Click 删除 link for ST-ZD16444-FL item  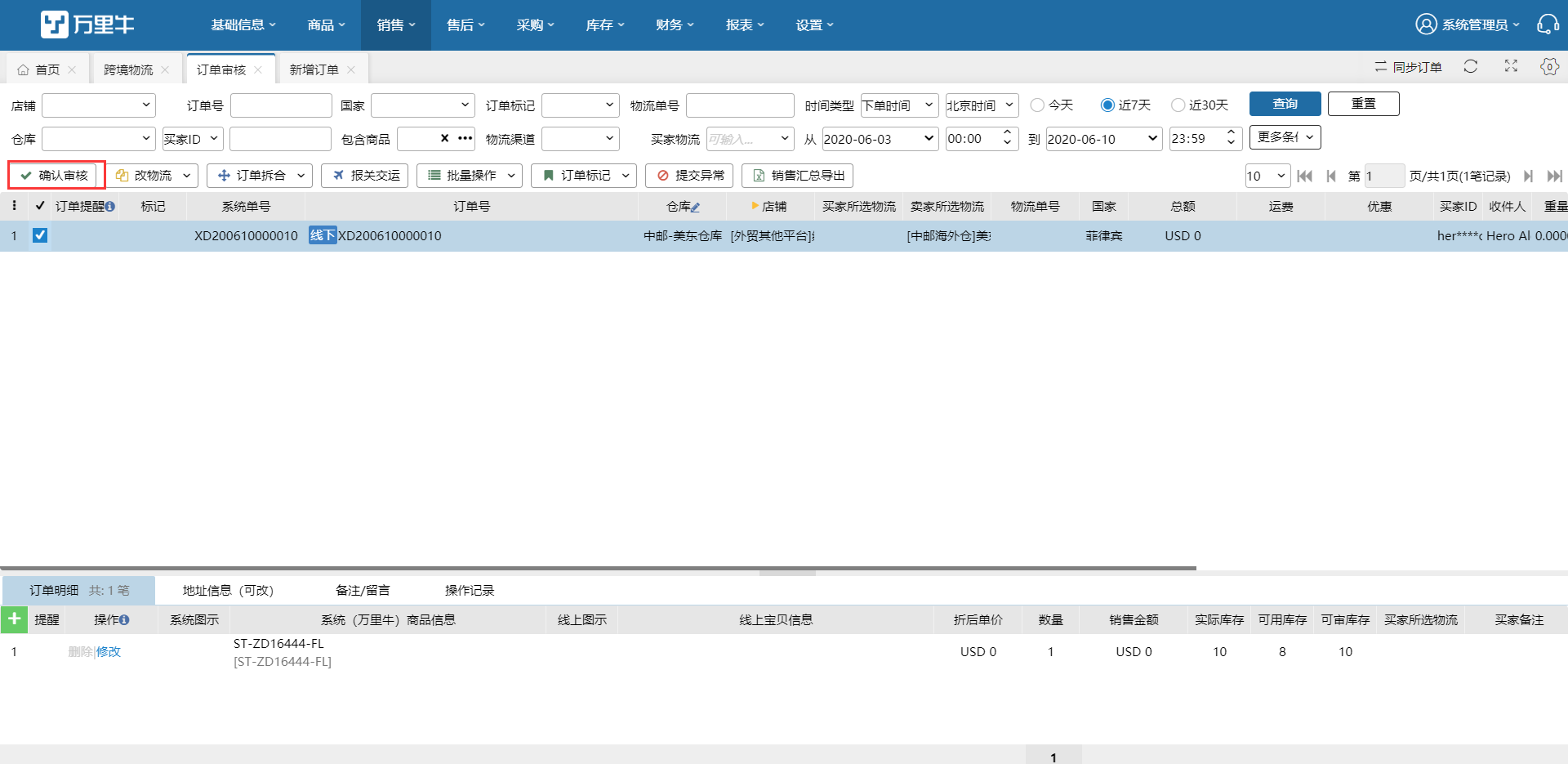(x=80, y=651)
